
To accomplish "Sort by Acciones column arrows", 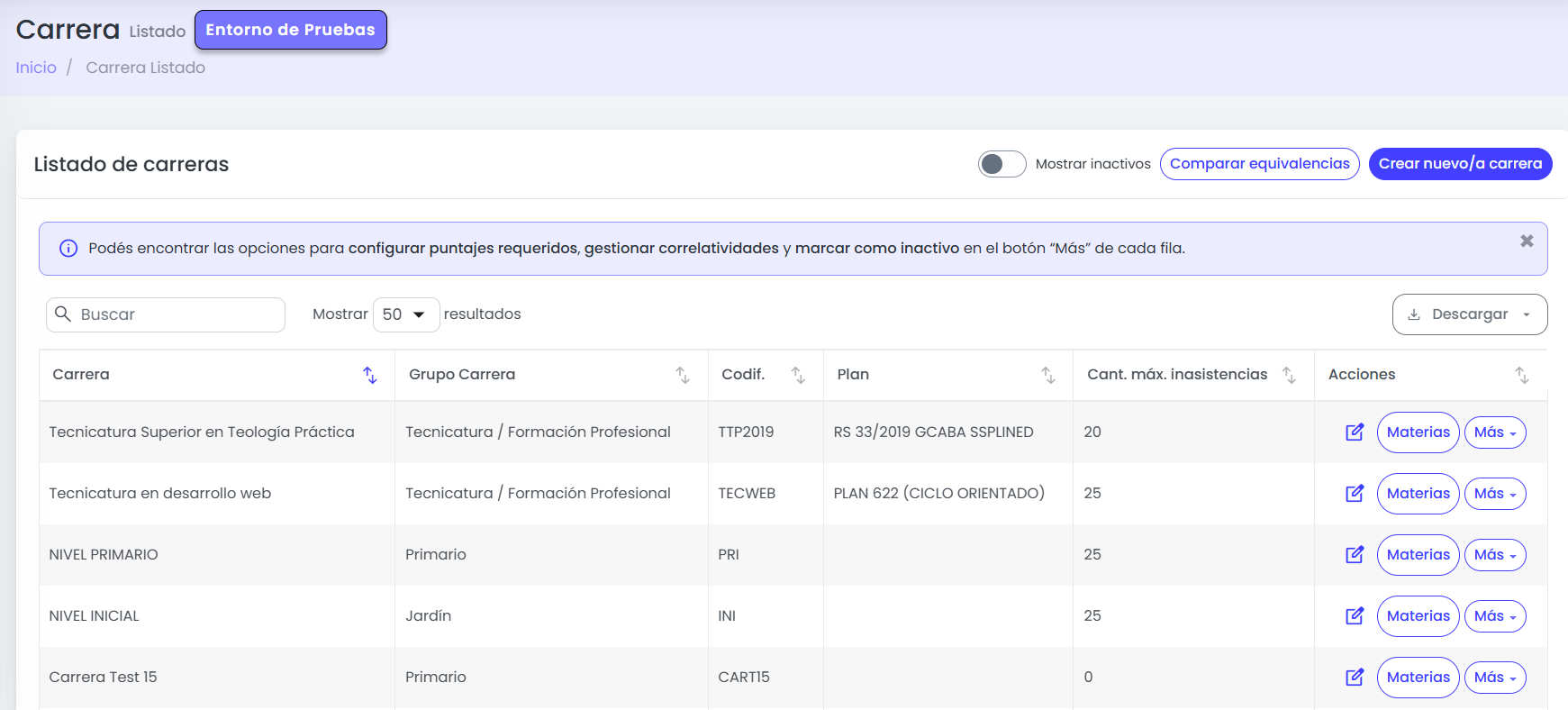I will click(1522, 375).
